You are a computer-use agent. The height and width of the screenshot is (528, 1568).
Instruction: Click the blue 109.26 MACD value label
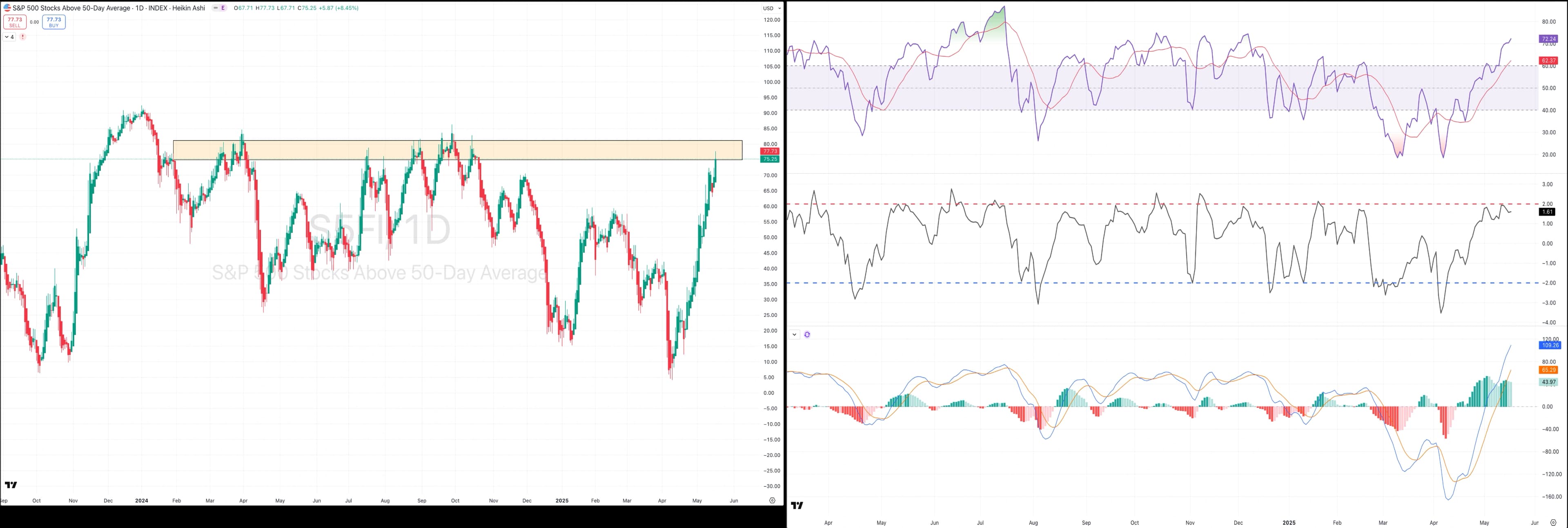pyautogui.click(x=1550, y=345)
